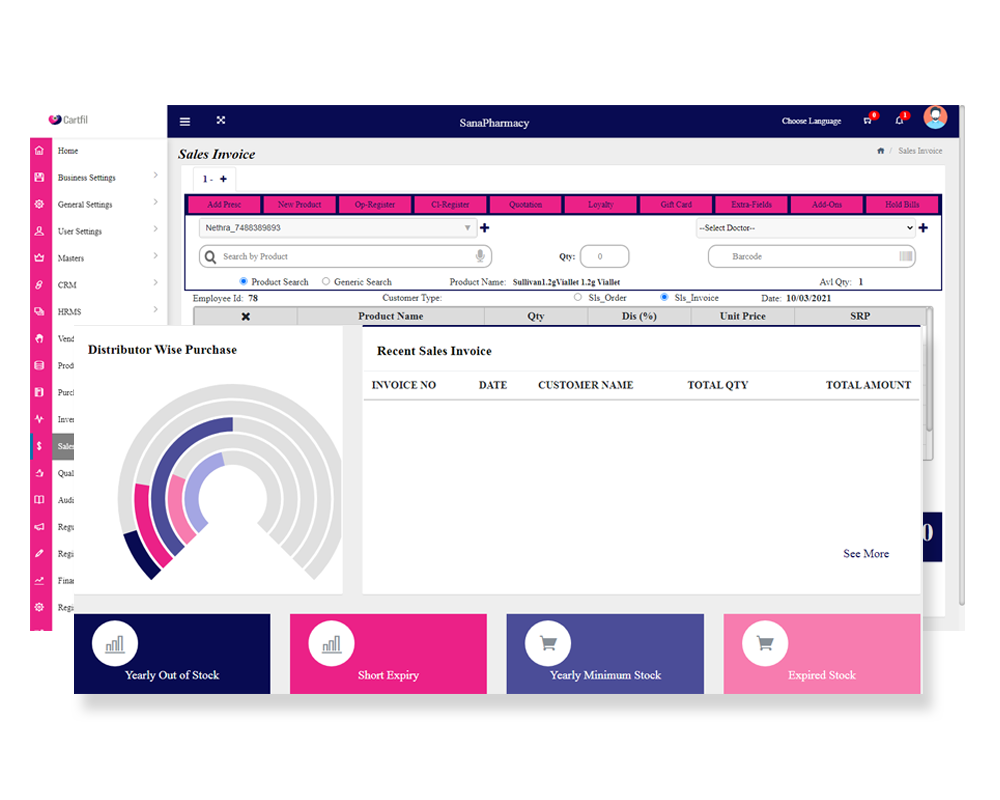1000x800 pixels.
Task: Select the Product Search radio button
Action: (244, 282)
